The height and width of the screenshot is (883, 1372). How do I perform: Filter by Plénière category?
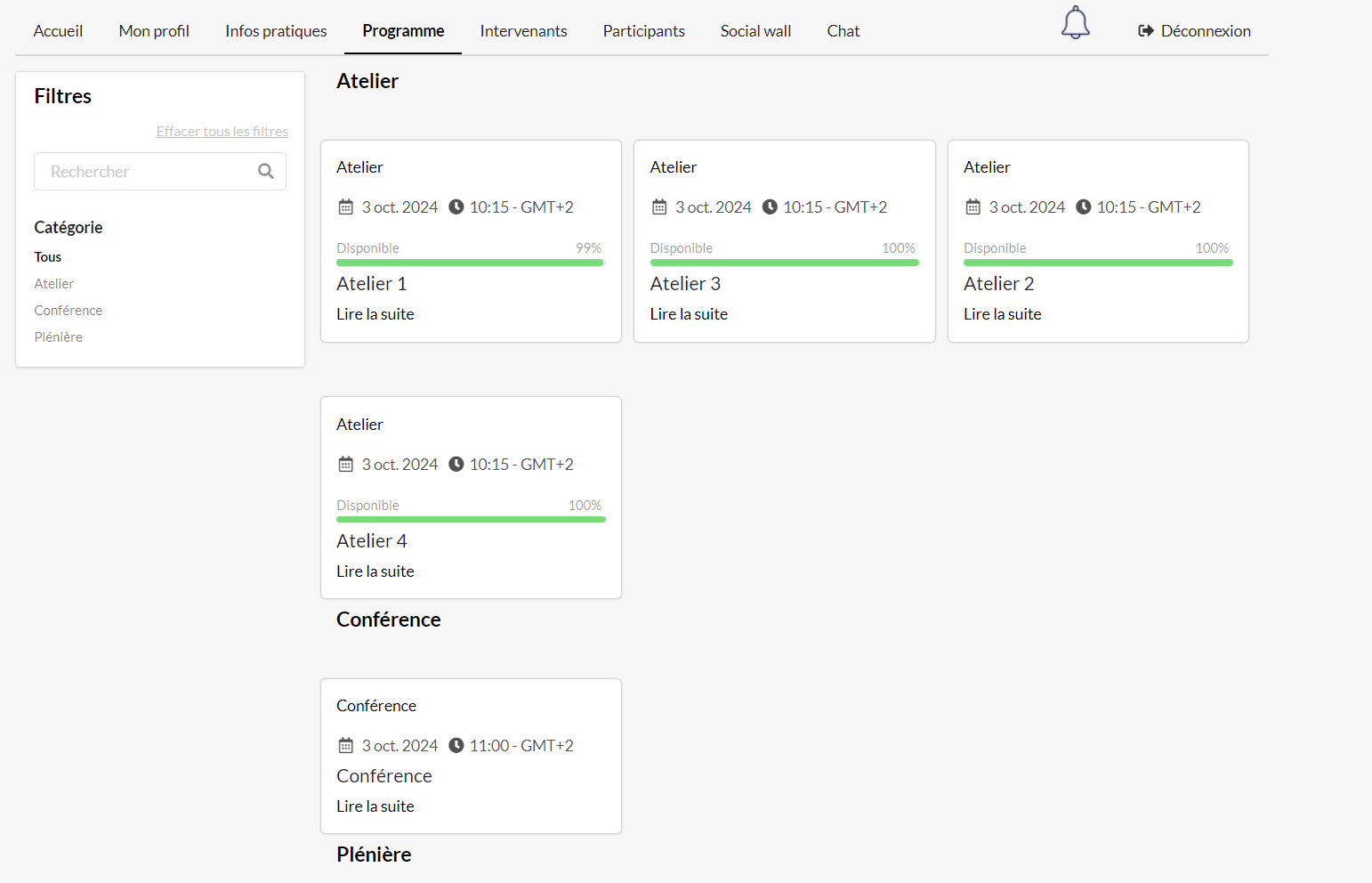(x=59, y=337)
